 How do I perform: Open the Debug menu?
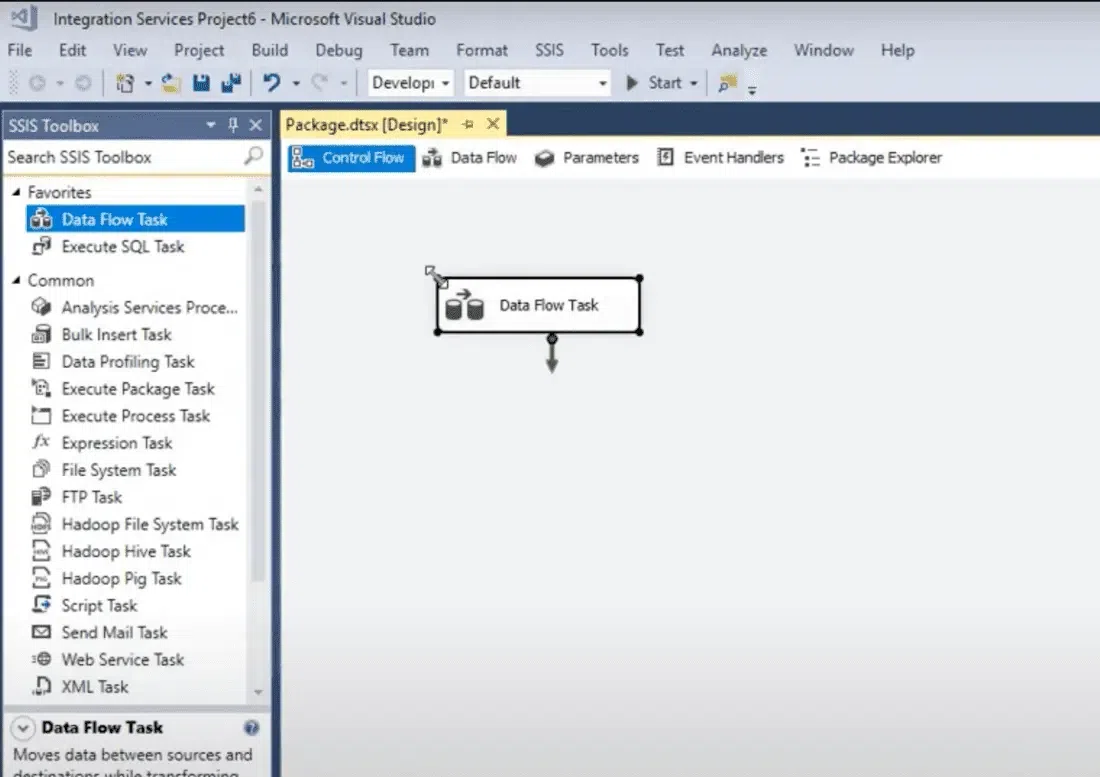(x=339, y=50)
